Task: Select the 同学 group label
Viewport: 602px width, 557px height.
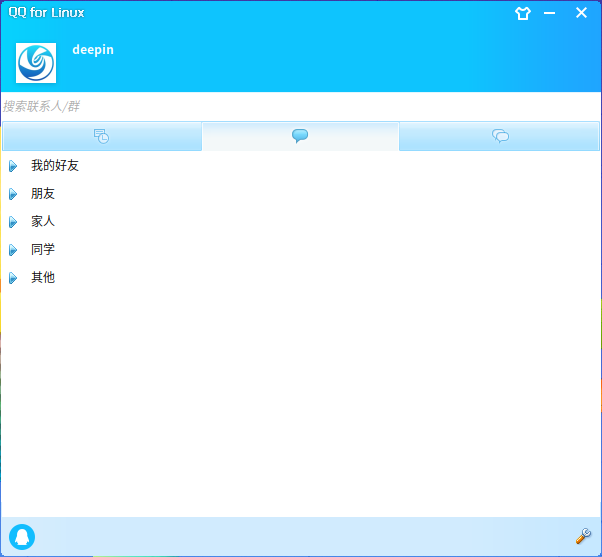Action: click(x=43, y=250)
